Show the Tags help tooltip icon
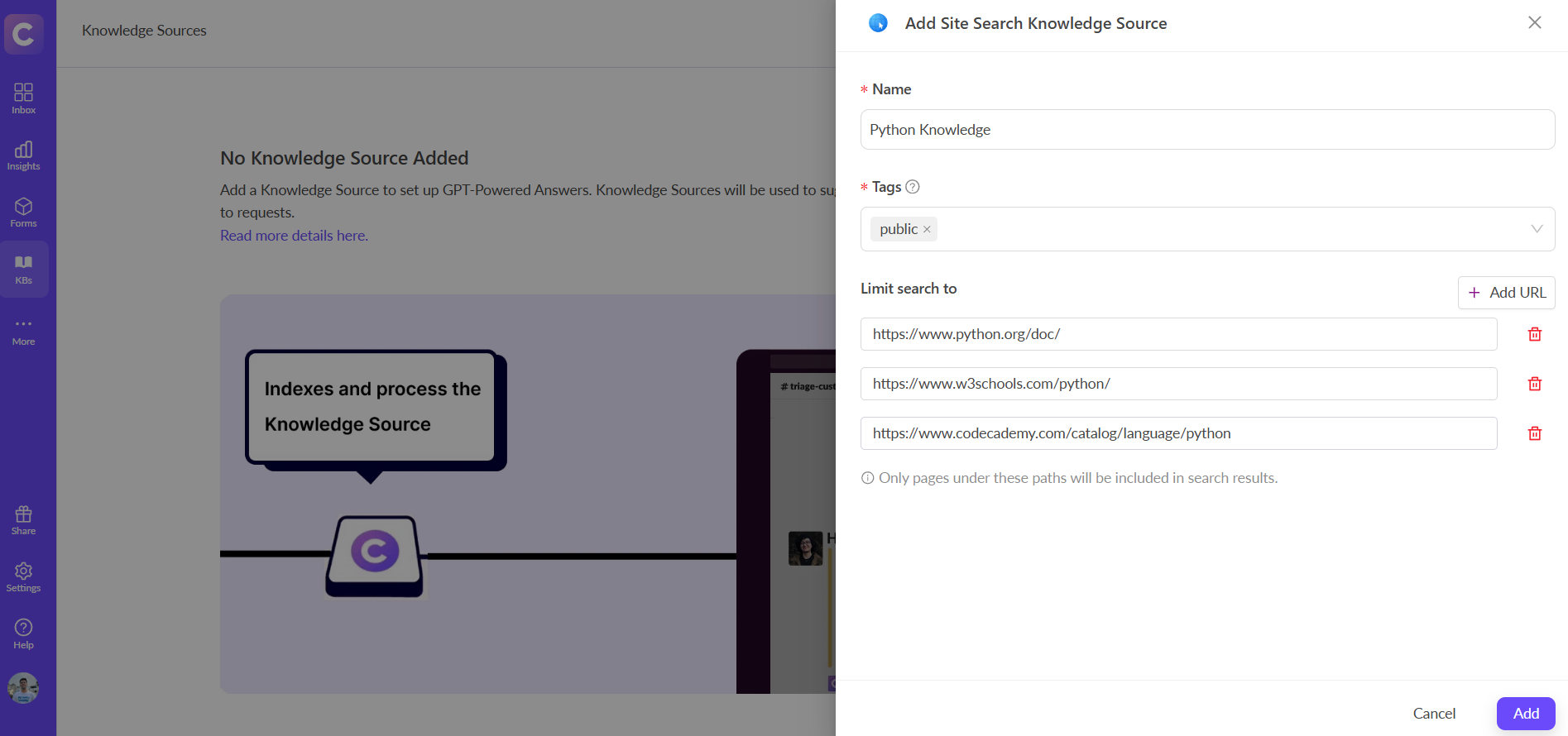 tap(913, 187)
